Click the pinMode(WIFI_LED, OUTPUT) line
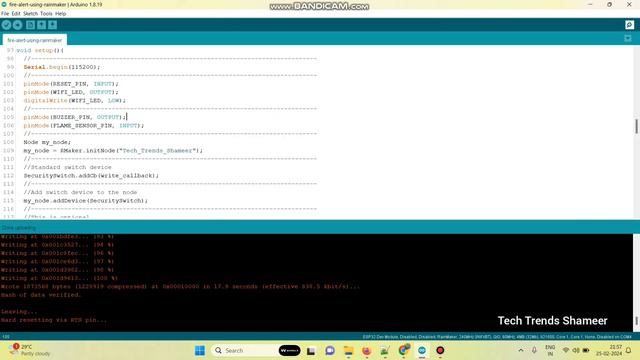This screenshot has width=640, height=360. point(71,92)
